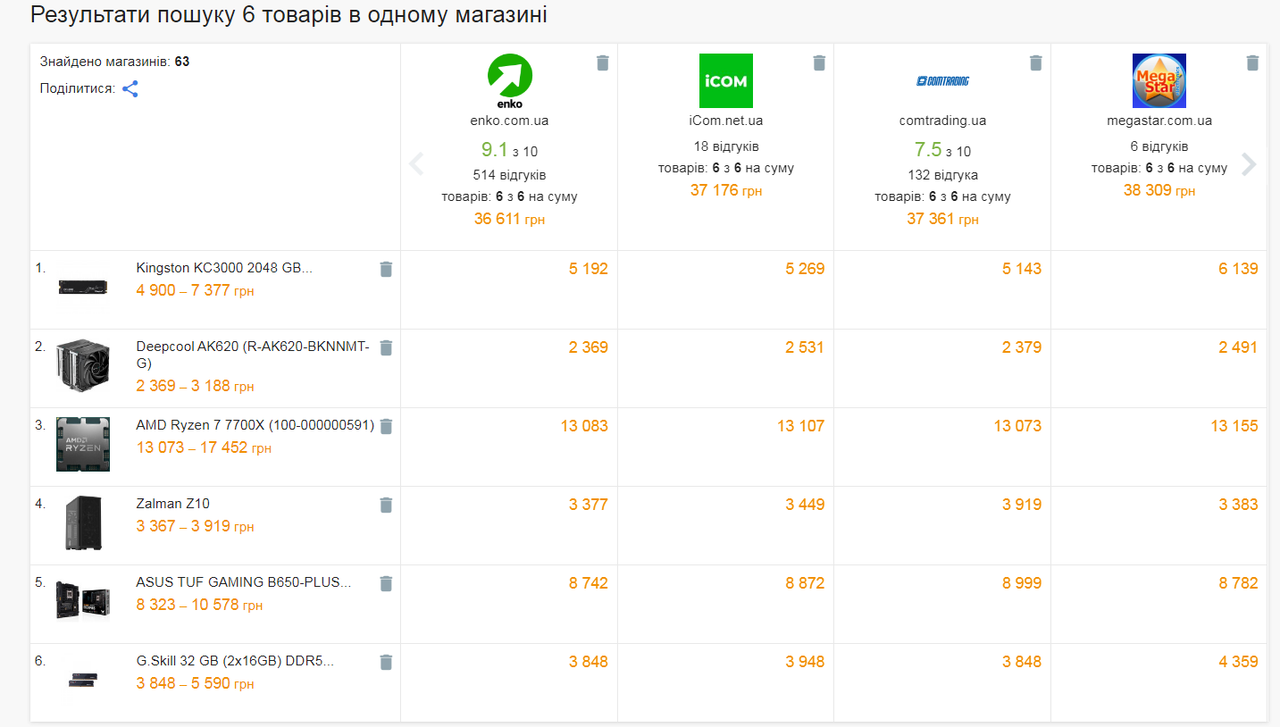Open the MegaStar store logo
Image resolution: width=1280 pixels, height=727 pixels.
[1159, 81]
